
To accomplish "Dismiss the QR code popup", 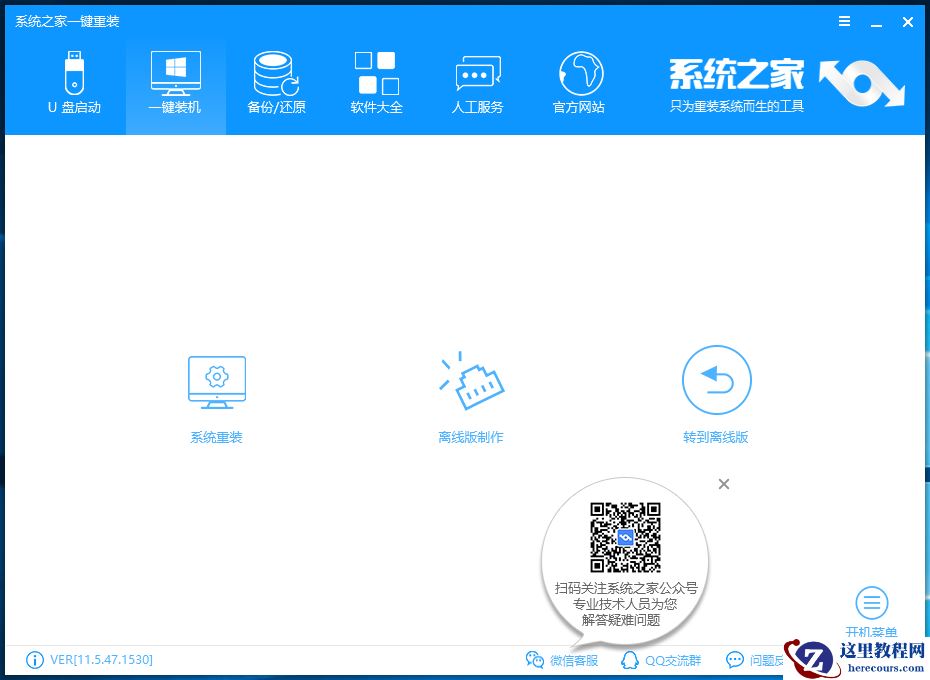I will pos(724,484).
